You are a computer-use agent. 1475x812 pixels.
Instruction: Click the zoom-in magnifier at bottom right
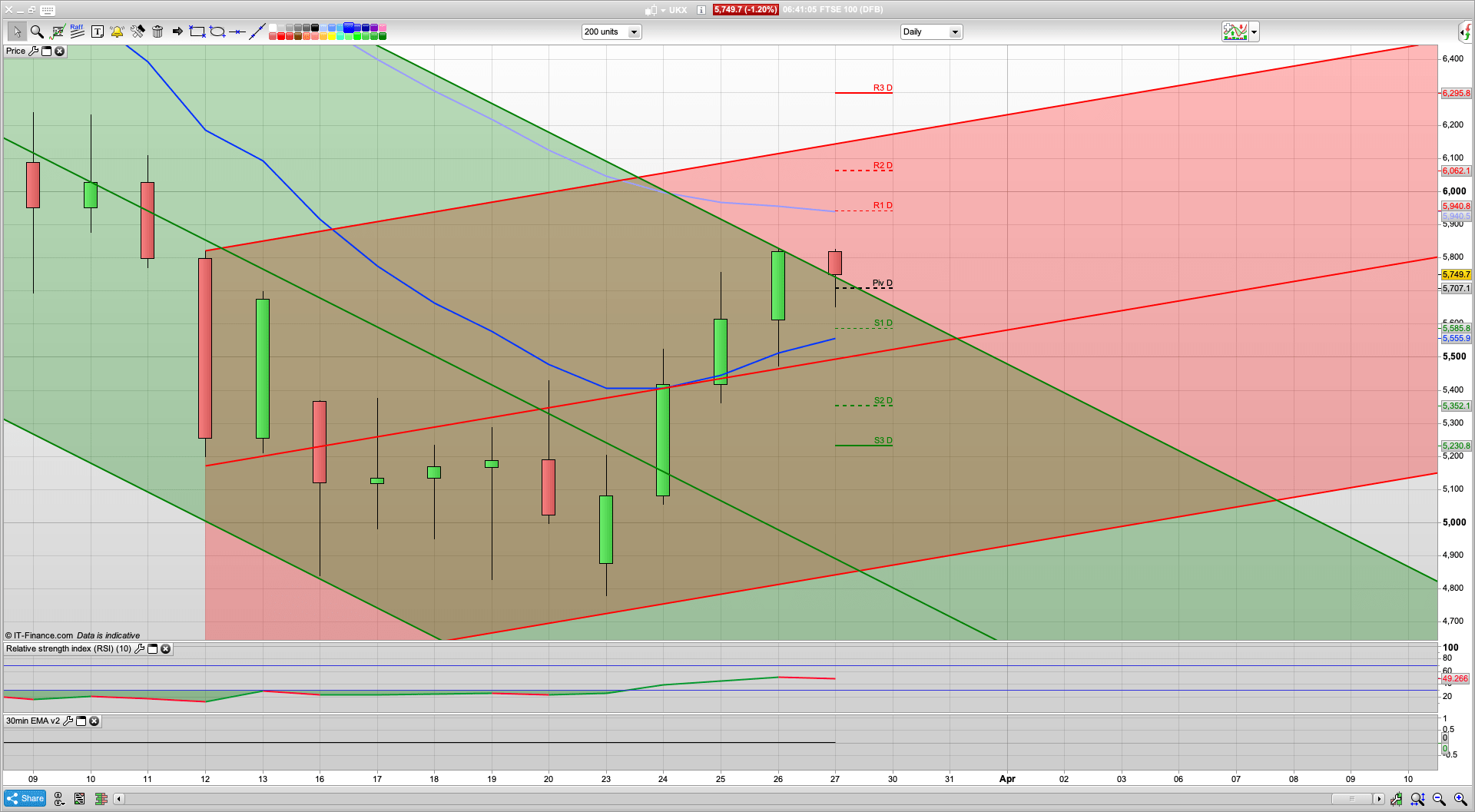[x=1460, y=800]
